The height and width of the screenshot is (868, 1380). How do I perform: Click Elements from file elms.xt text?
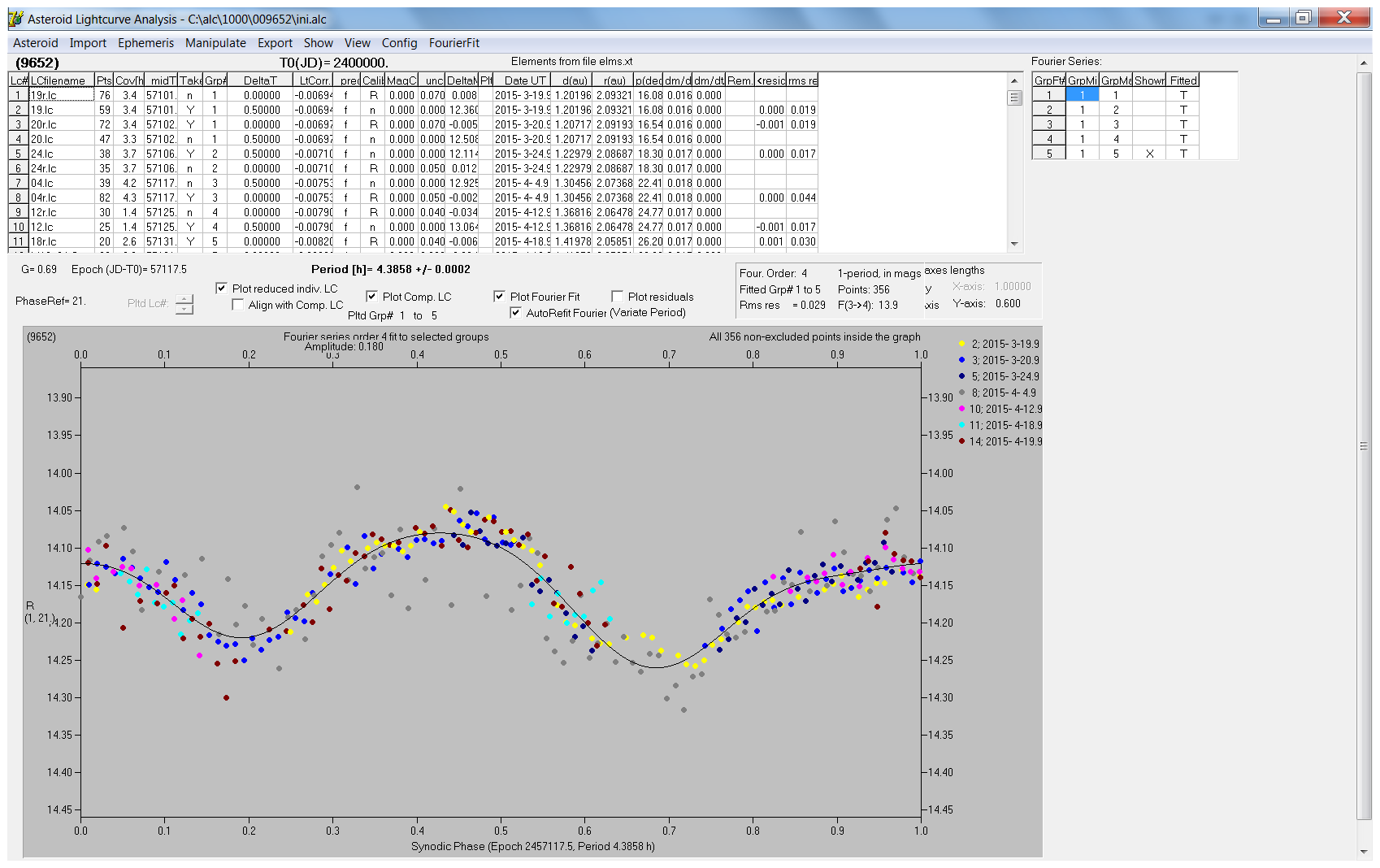pos(571,62)
